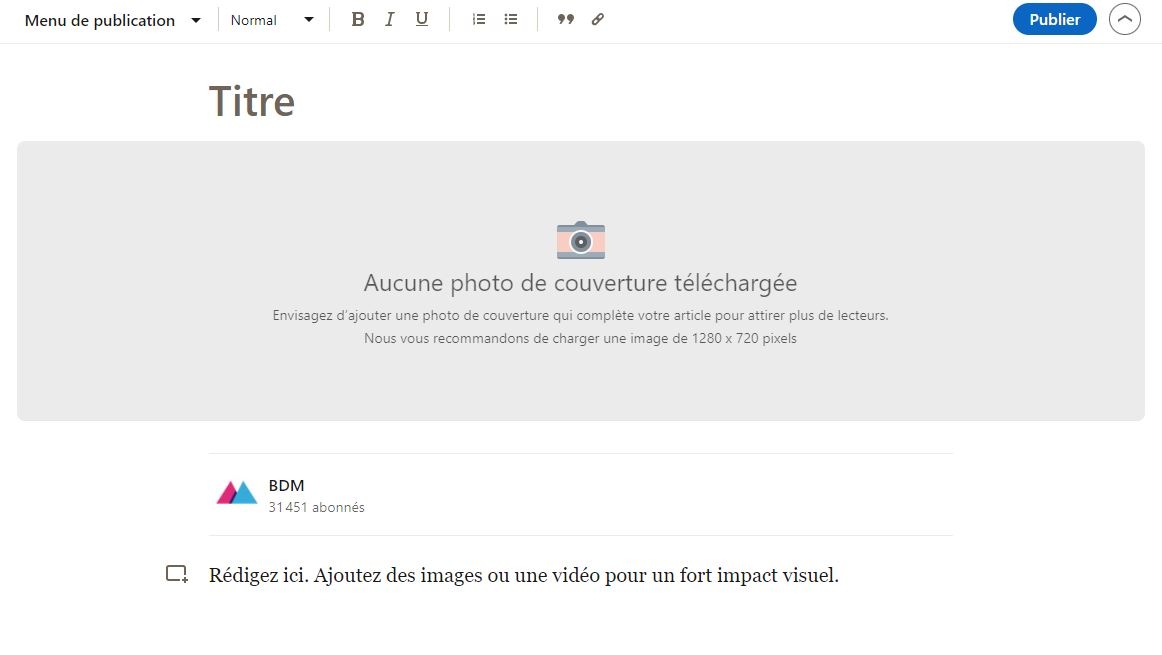Insert a bulleted list
This screenshot has width=1162, height=655.
[x=511, y=20]
